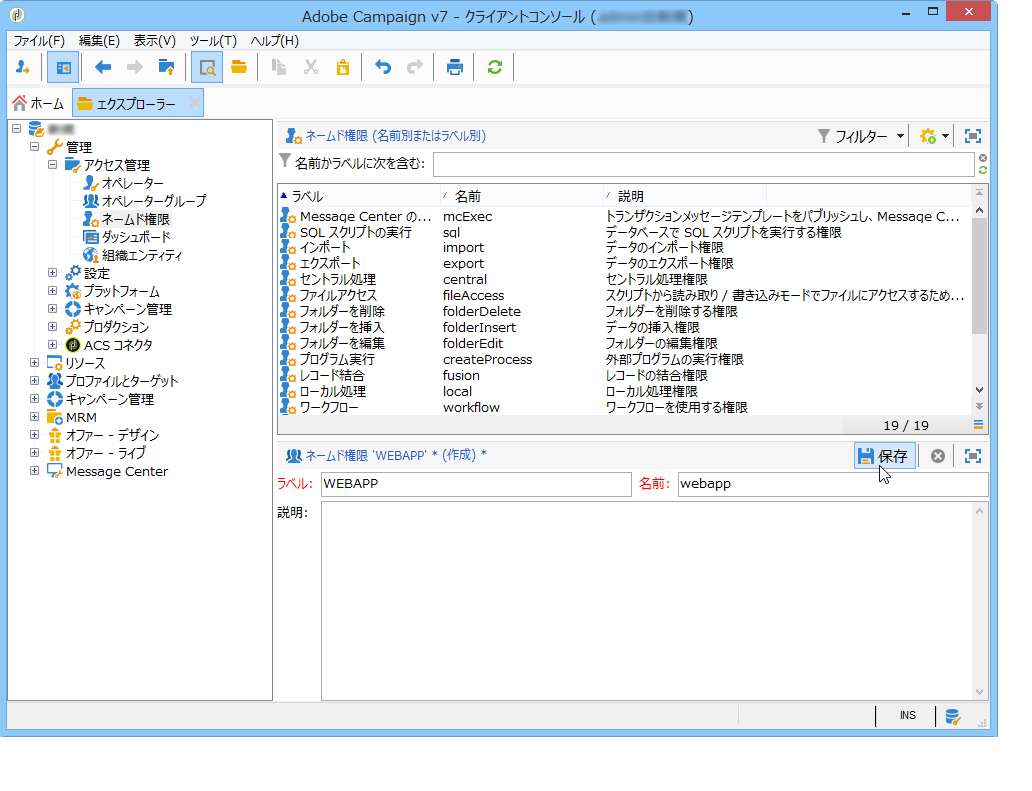Screen dimensions: 1032x791
Task: Click the 説明 description text area
Action: click(x=646, y=601)
